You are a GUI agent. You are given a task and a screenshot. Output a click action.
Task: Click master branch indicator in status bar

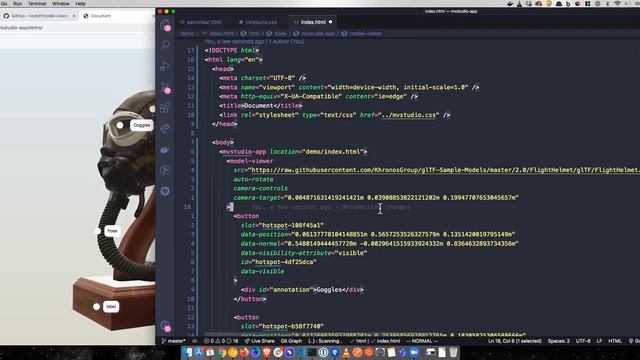[173, 341]
